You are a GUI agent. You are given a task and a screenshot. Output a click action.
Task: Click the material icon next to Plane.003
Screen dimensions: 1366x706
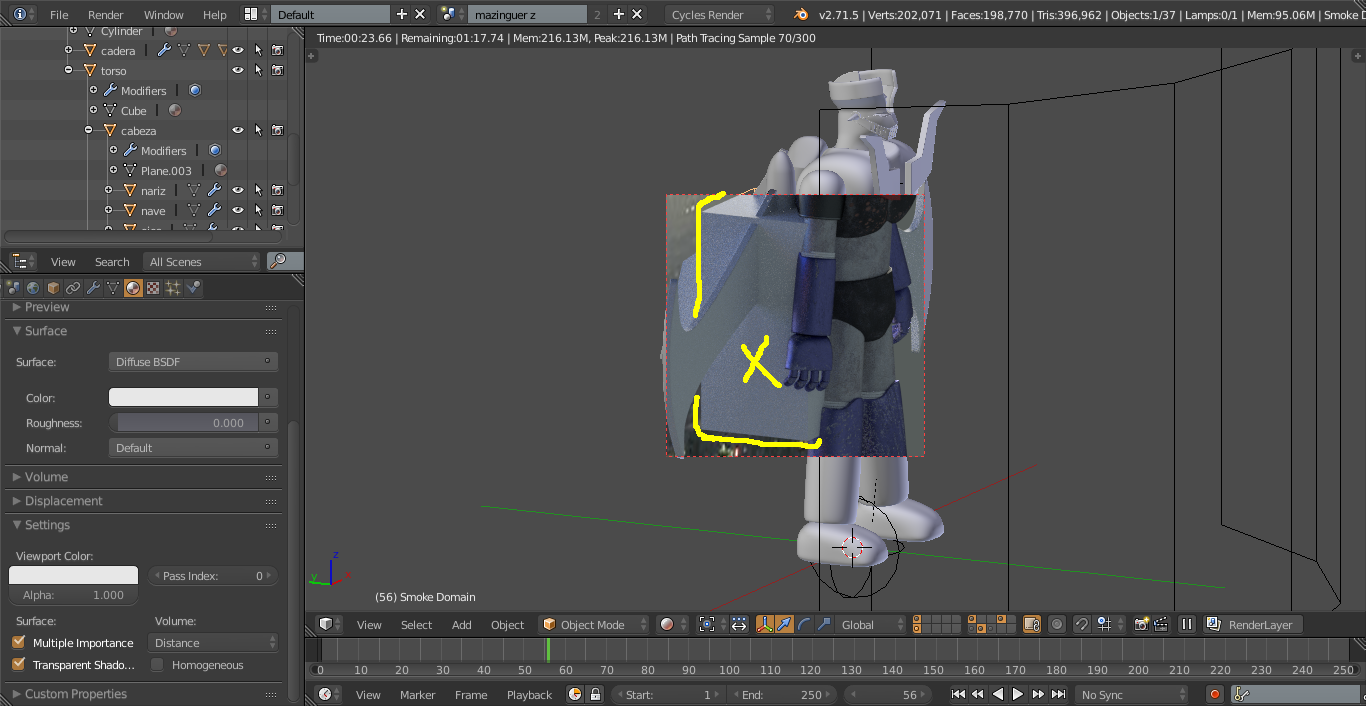[220, 170]
